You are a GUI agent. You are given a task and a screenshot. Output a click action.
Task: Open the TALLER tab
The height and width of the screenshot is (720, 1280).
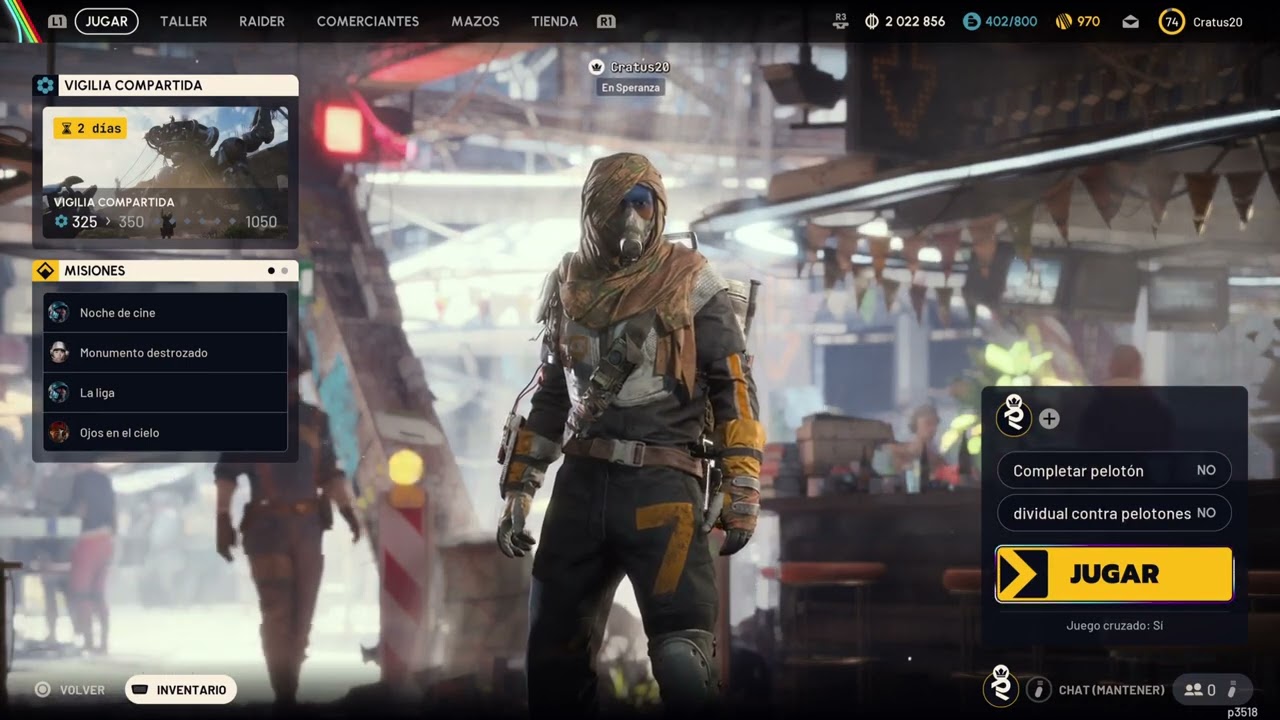coord(184,21)
